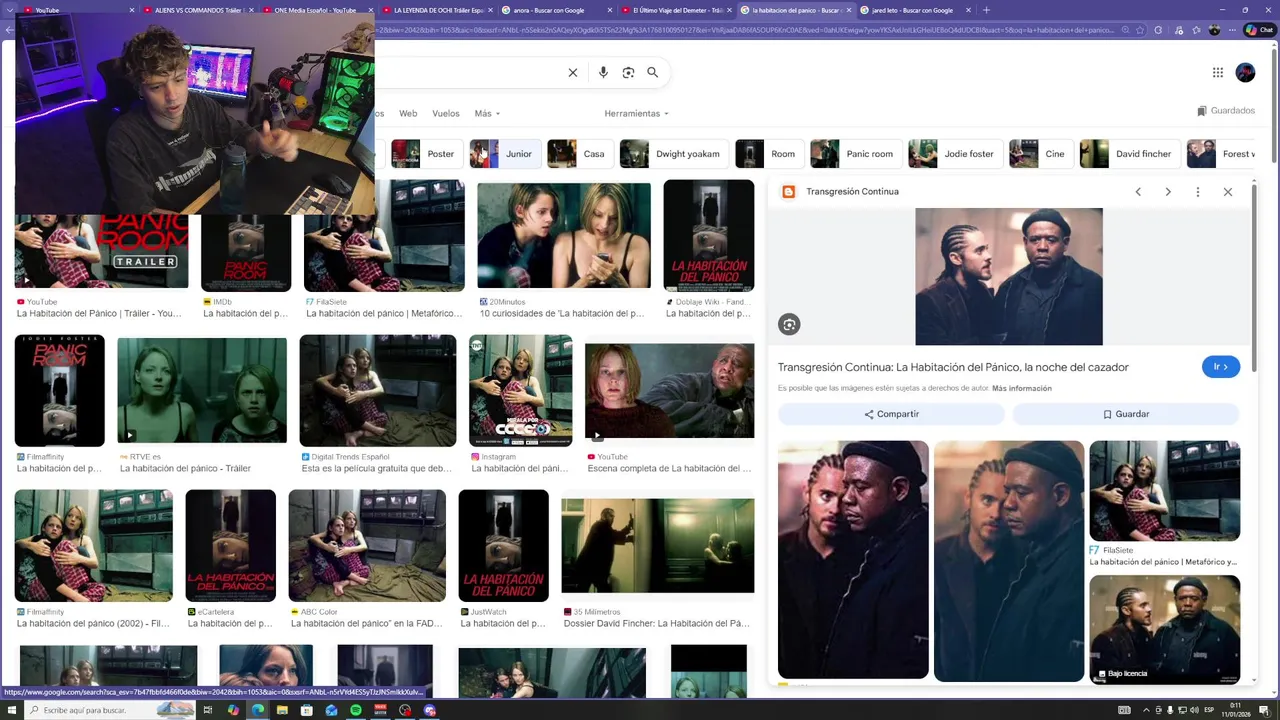Select the Room filter chip
Viewport: 1280px width, 720px height.
[x=769, y=154]
